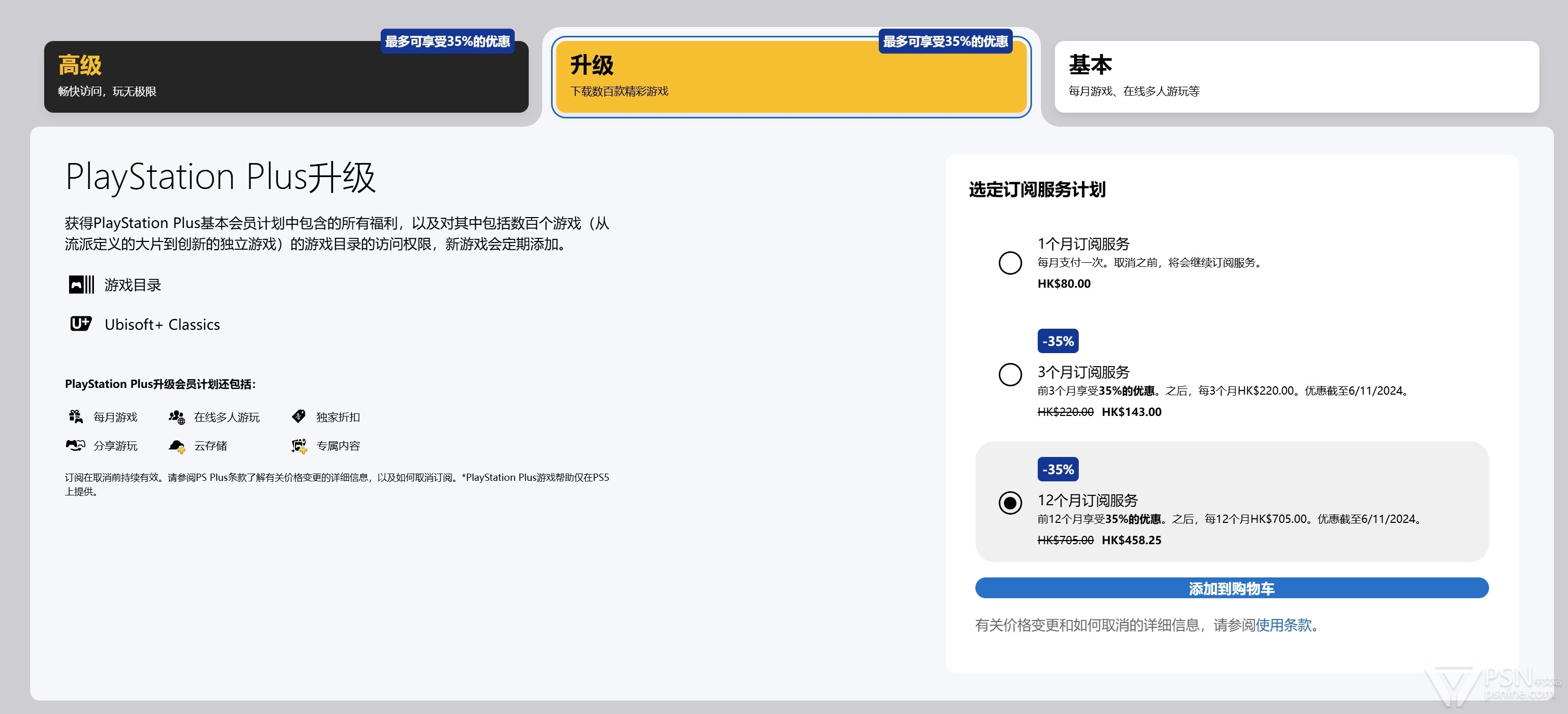1568x714 pixels.
Task: Click the -35% badge above 12个月订阅服务
Action: tap(1058, 469)
